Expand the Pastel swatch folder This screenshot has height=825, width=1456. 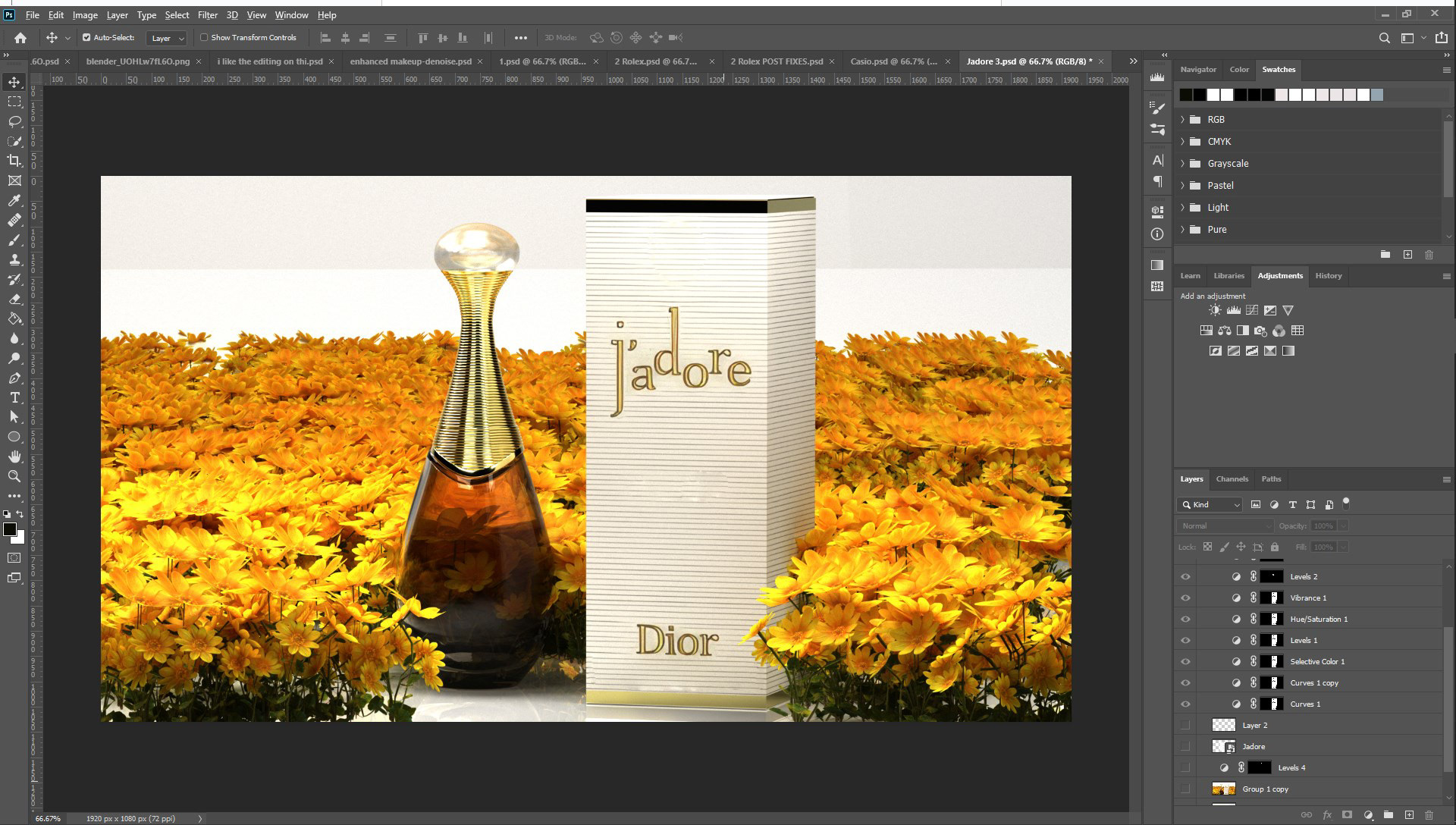coord(1182,186)
